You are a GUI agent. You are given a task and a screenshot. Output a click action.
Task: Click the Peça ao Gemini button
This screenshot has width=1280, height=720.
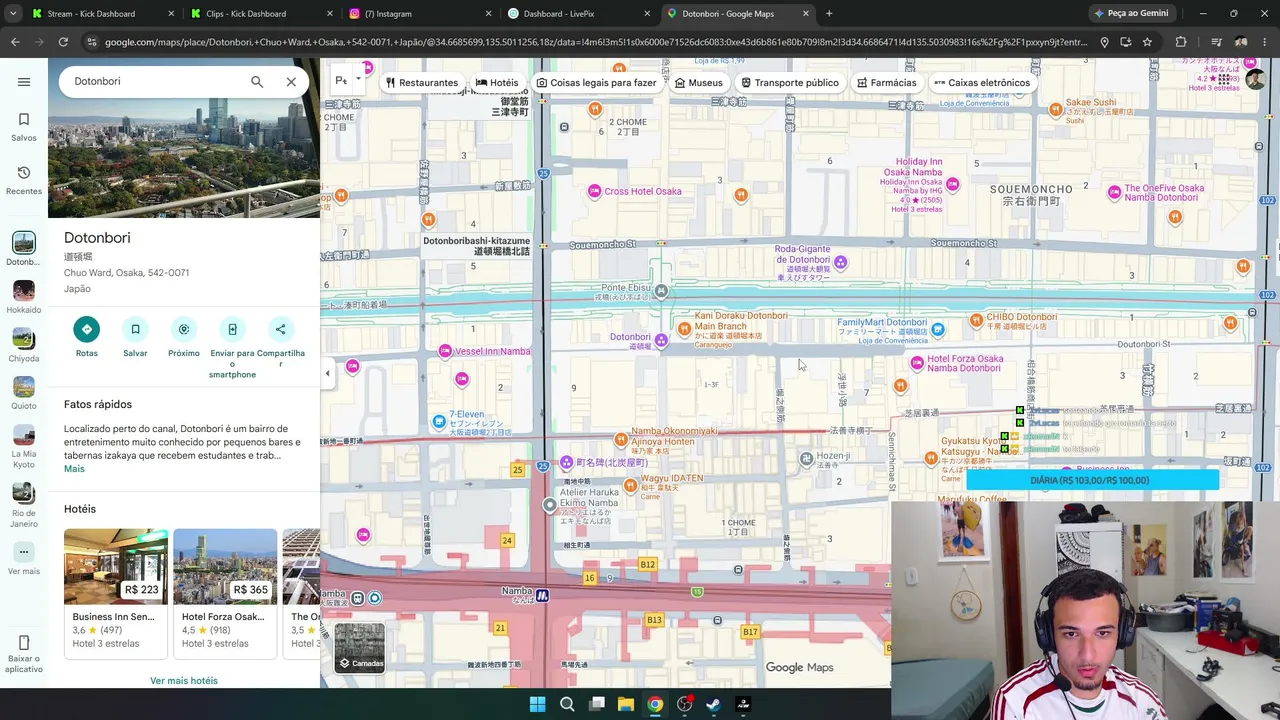[x=1132, y=14]
